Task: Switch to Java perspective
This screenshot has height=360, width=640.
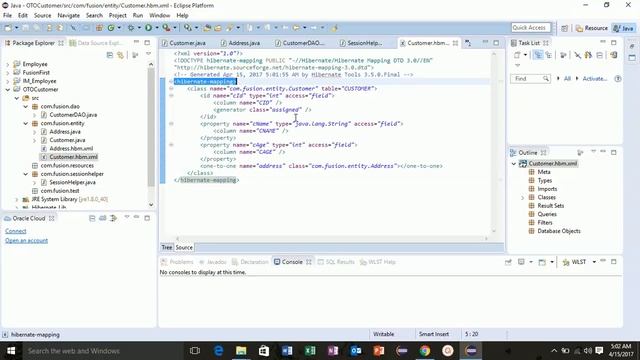Action: 624,28
